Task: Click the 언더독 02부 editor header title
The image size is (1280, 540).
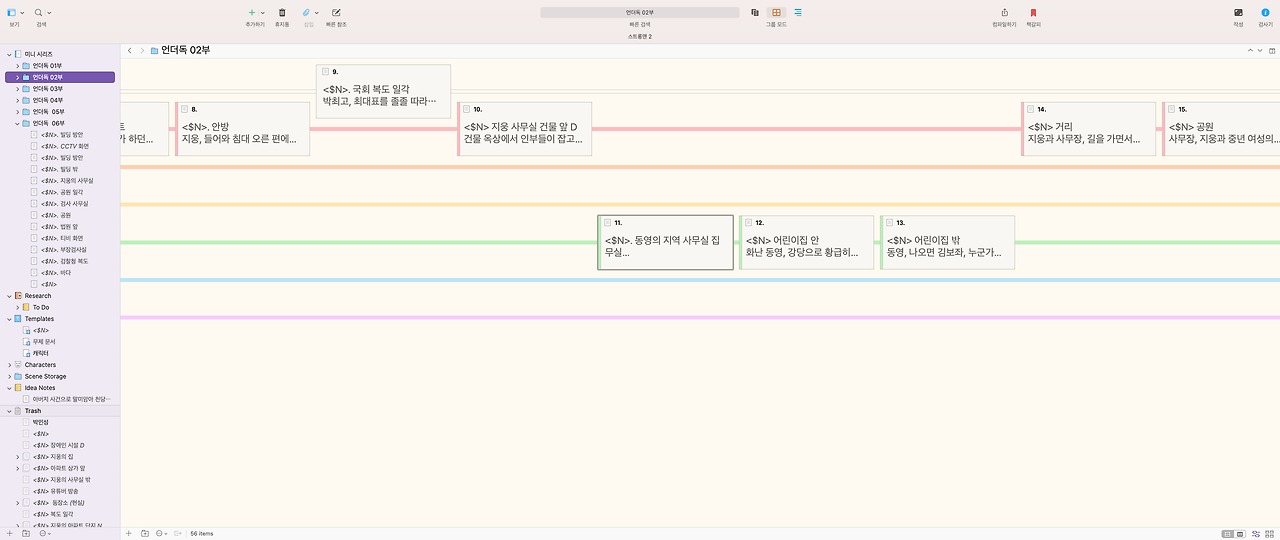Action: click(185, 50)
